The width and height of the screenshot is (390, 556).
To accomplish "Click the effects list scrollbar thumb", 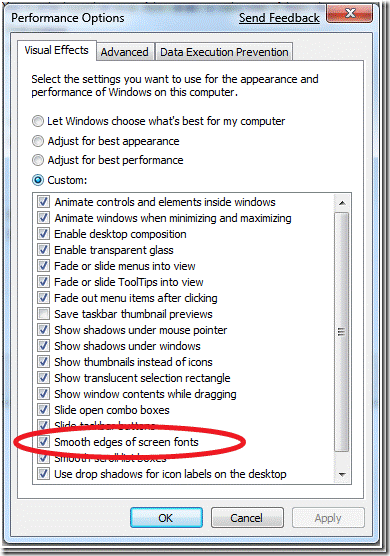I will 342,332.
